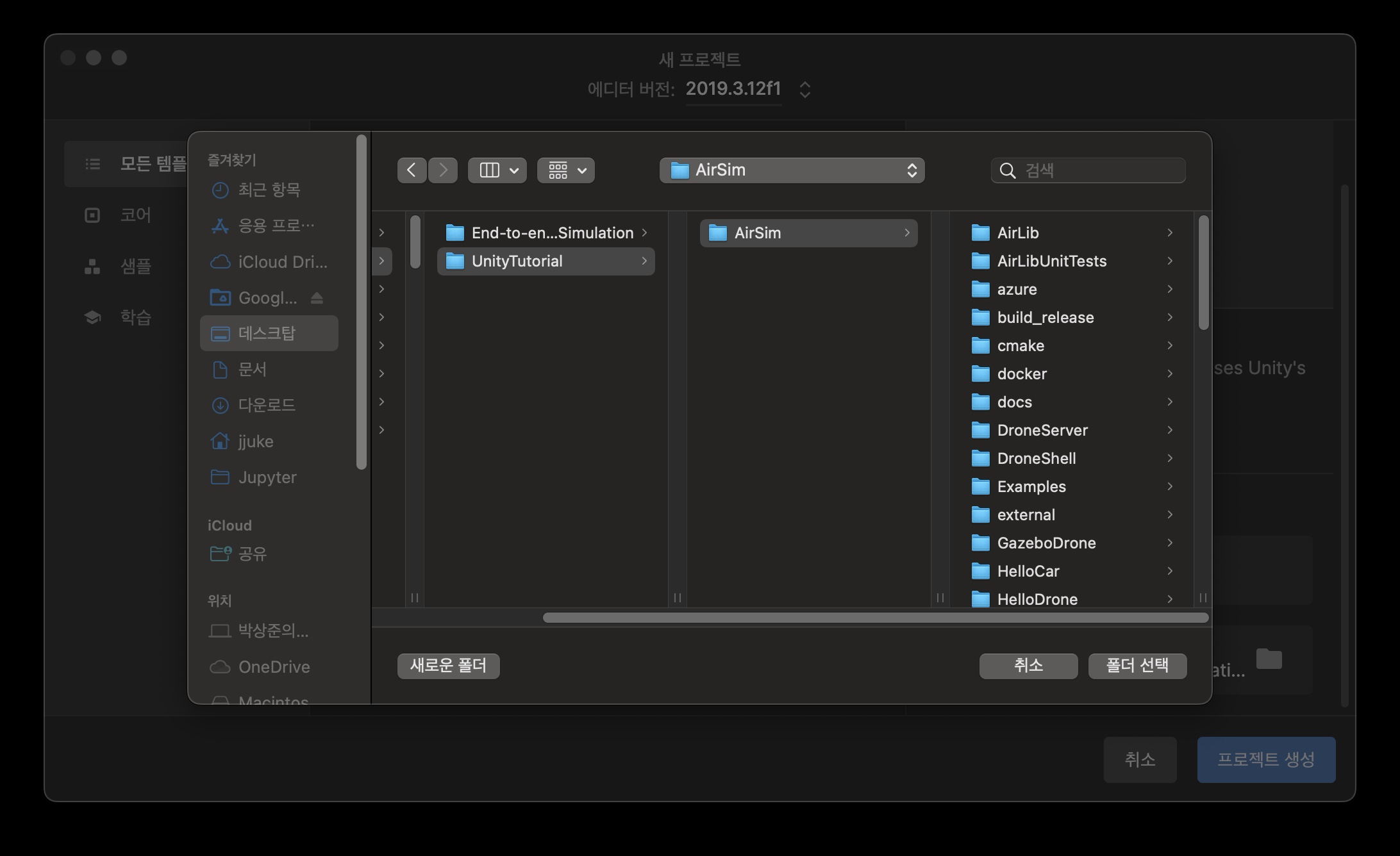Click 새로운 폴더 to create a folder
Viewport: 1400px width, 856px height.
click(x=449, y=666)
